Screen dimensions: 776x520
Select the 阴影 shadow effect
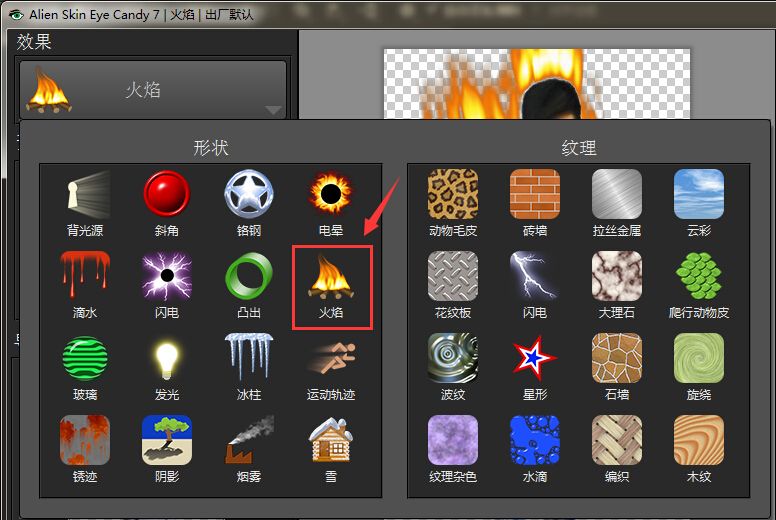(167, 449)
